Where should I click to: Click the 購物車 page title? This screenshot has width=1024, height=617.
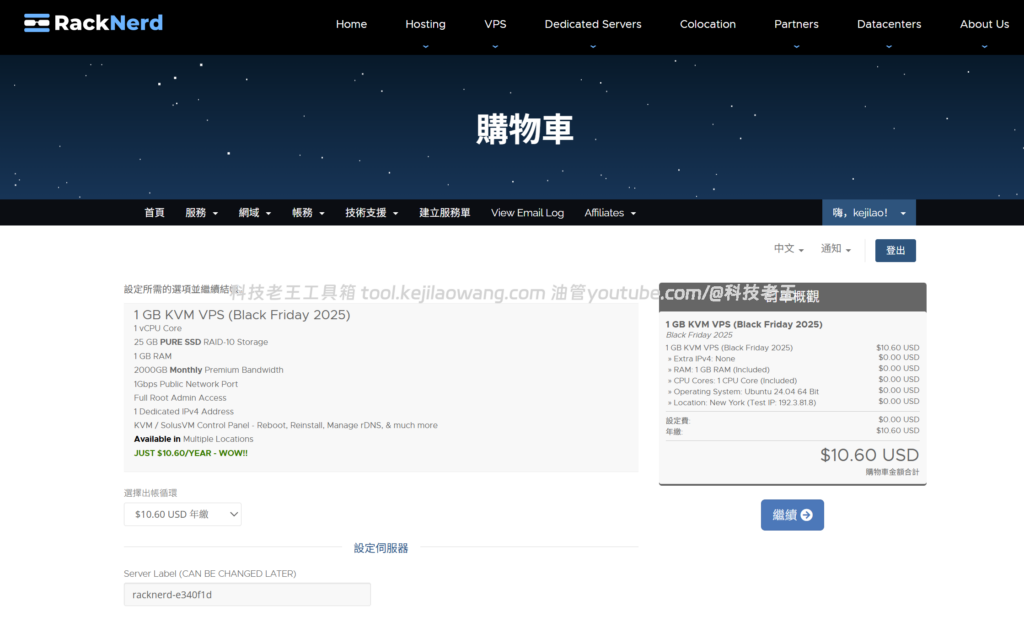pyautogui.click(x=525, y=129)
